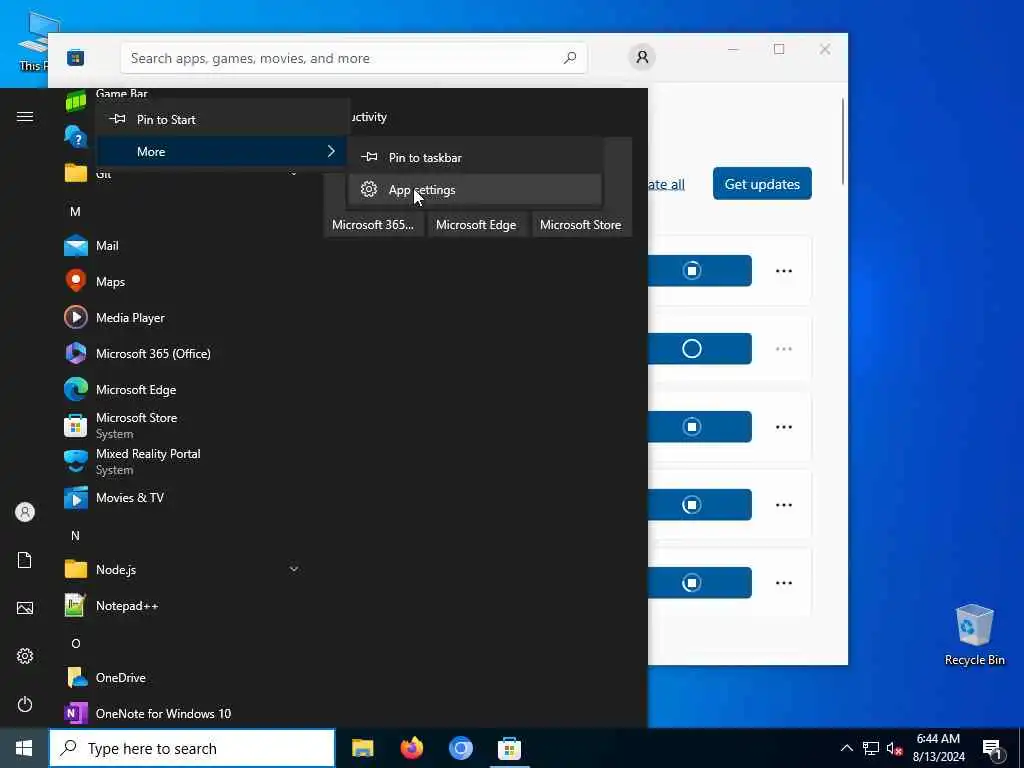Image resolution: width=1024 pixels, height=768 pixels.
Task: Click the taskbar Type here to search box
Action: point(192,748)
